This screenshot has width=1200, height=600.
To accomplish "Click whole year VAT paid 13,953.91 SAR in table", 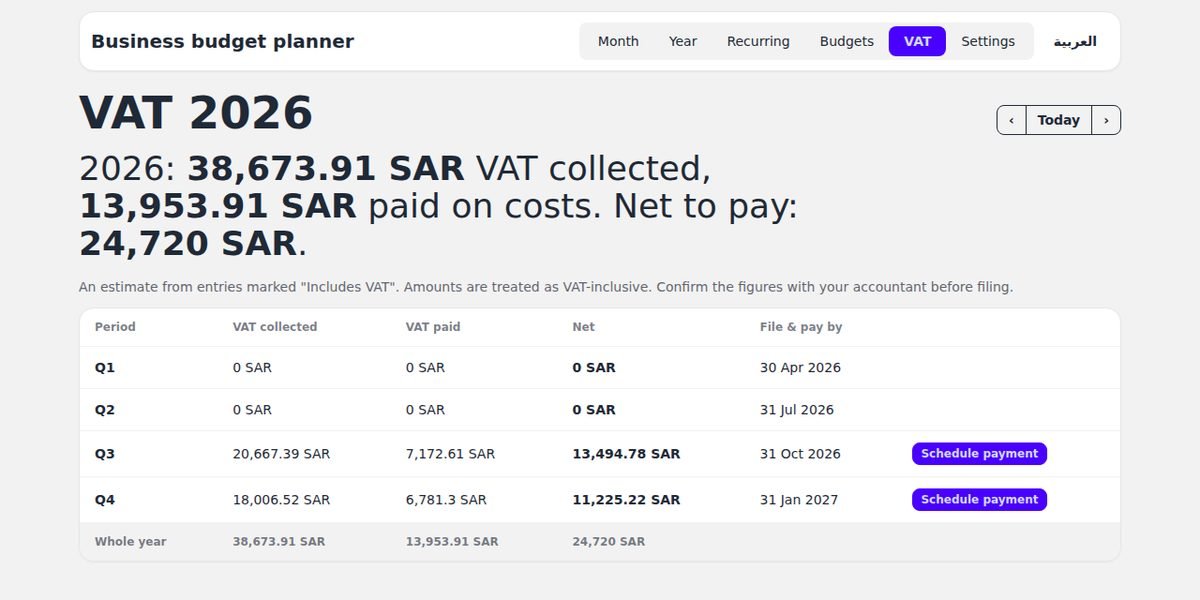I will coord(452,542).
